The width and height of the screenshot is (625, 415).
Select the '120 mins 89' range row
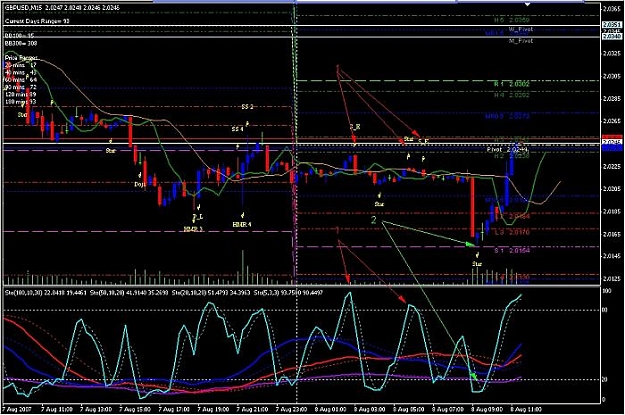21,94
